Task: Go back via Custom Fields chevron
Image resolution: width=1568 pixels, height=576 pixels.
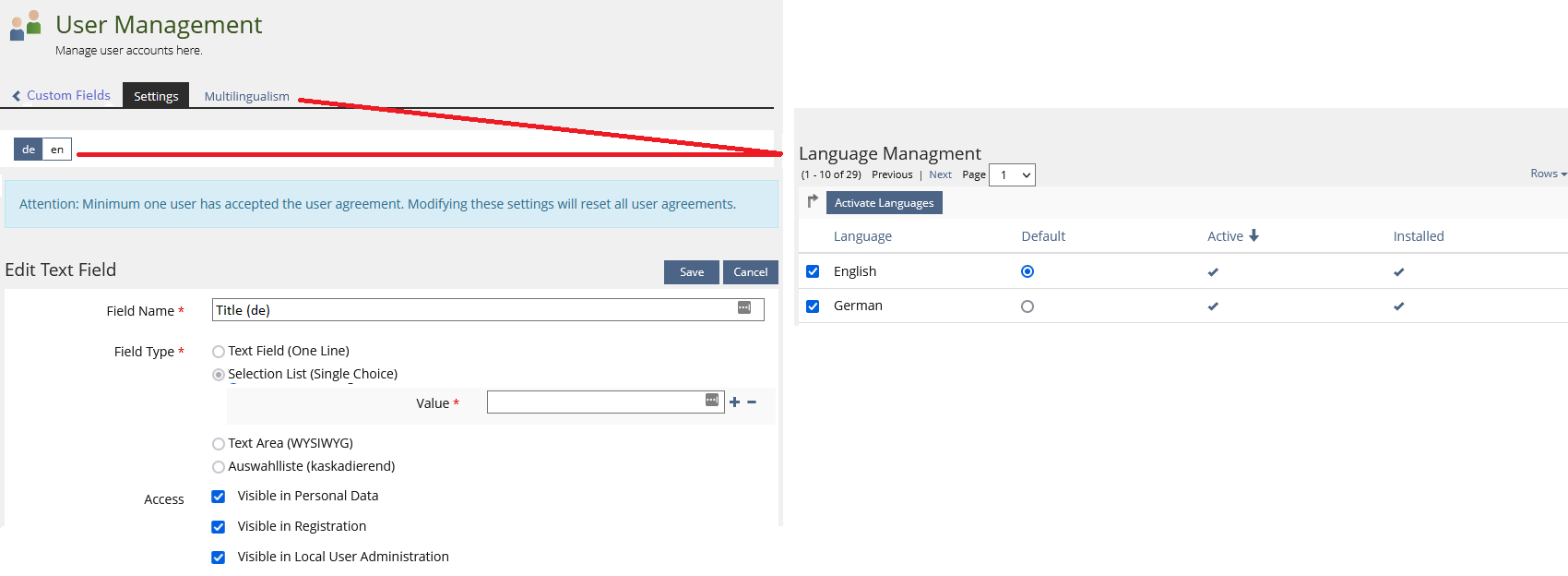Action: point(17,96)
